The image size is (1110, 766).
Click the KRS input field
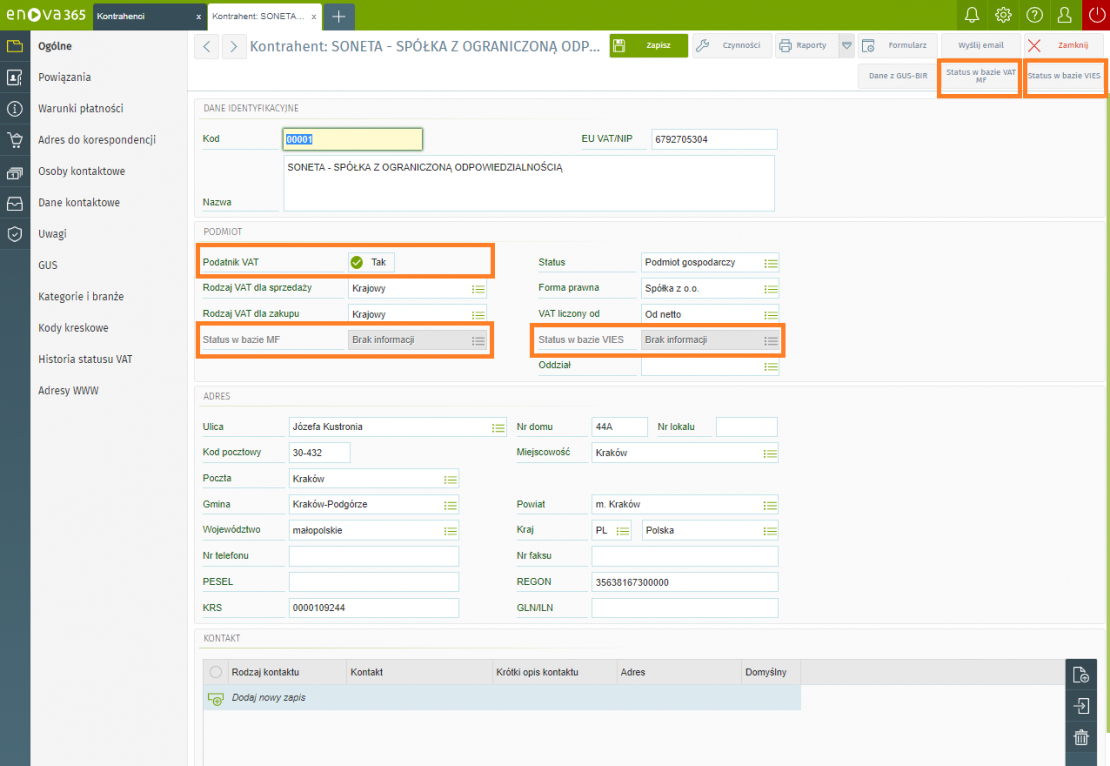(373, 608)
